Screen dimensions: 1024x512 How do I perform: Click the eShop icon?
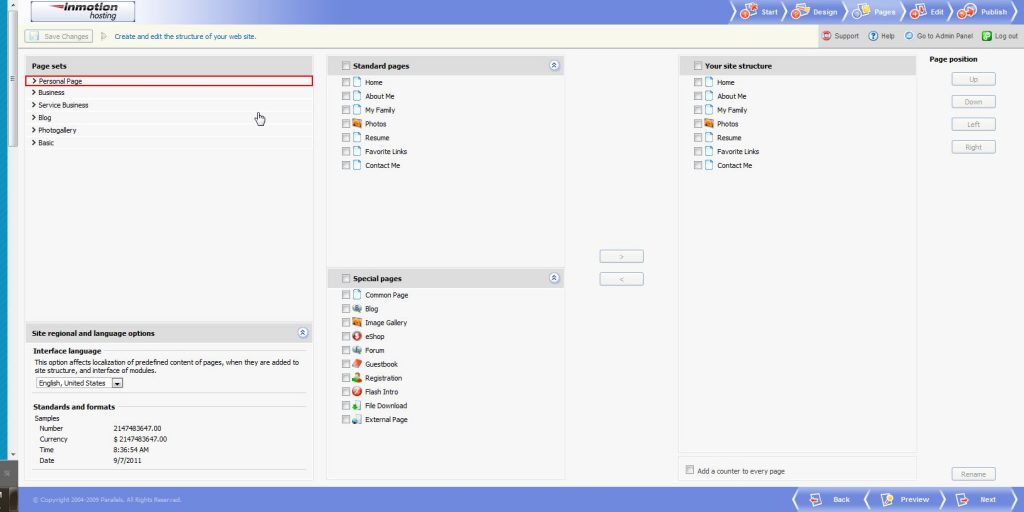click(x=357, y=336)
